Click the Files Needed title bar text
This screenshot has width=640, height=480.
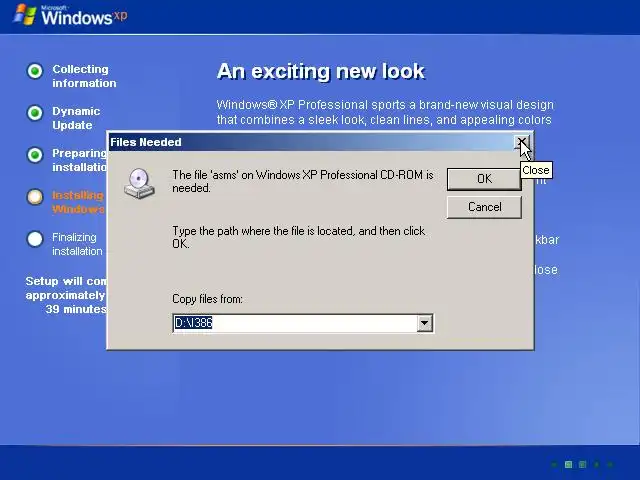[146, 142]
